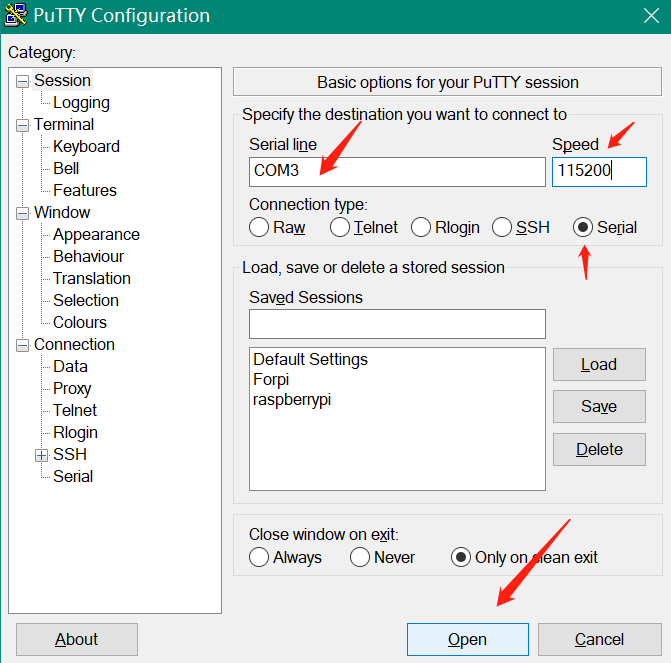Click the Speed field showing 115200
The width and height of the screenshot is (671, 663).
(x=599, y=172)
